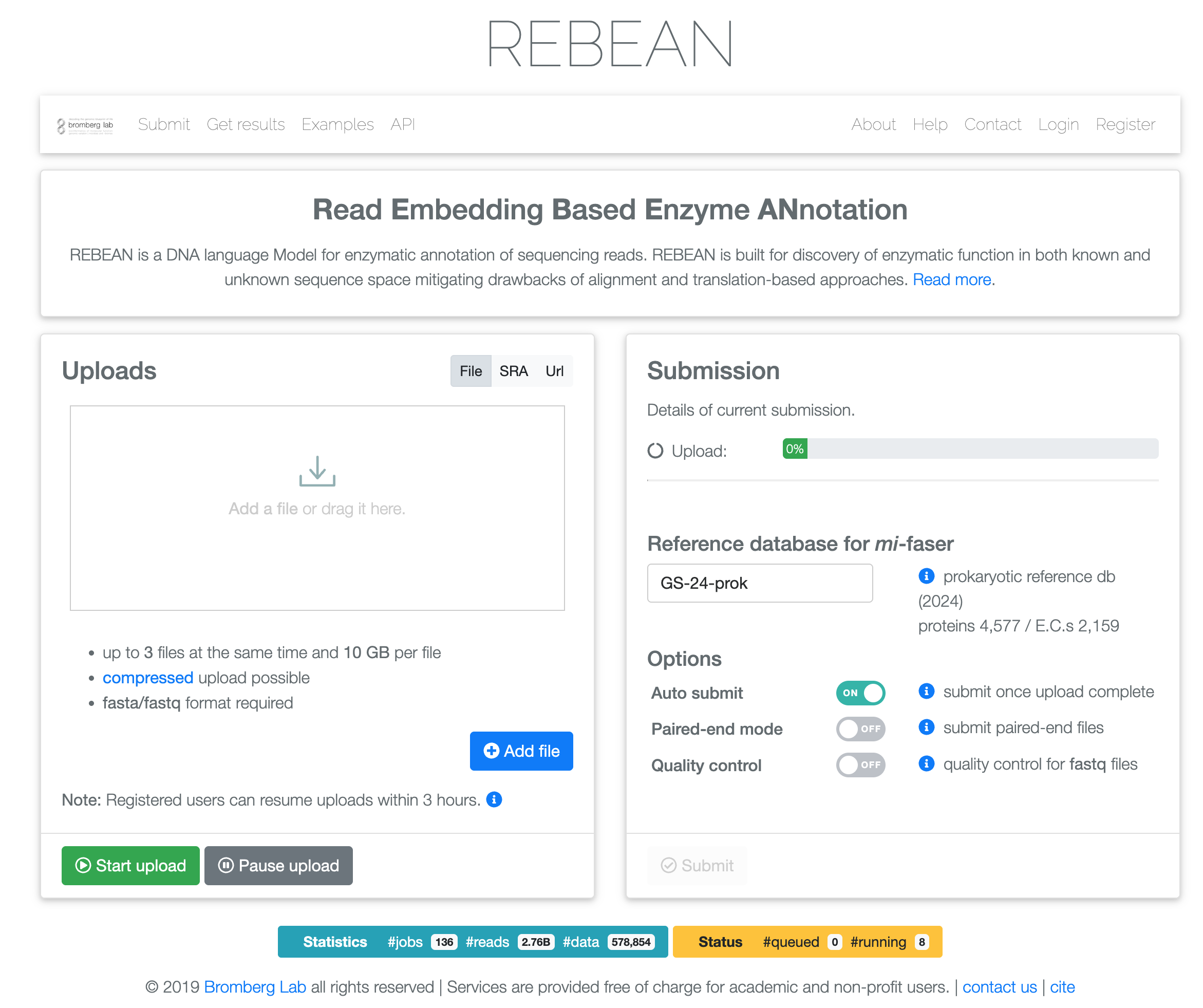This screenshot has height=1008, width=1203.
Task: Click the disabled Submit button
Action: pyautogui.click(x=697, y=865)
